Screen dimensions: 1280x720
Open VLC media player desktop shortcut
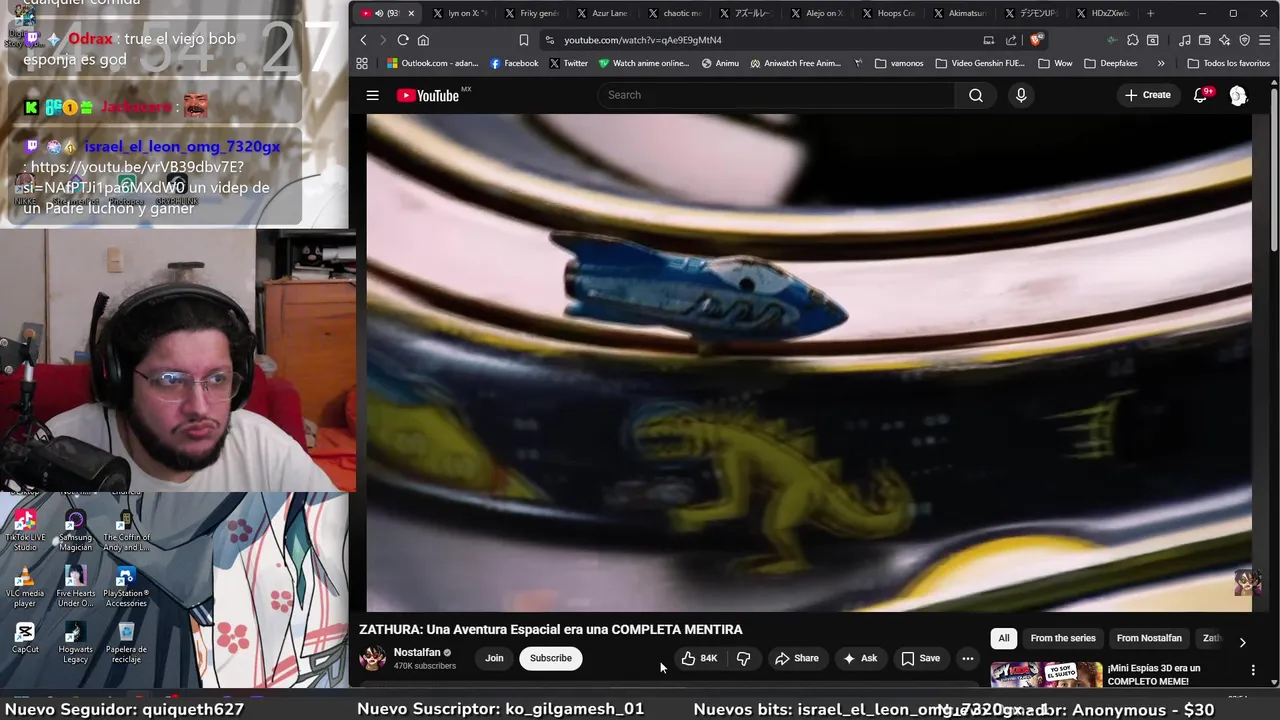tap(25, 586)
